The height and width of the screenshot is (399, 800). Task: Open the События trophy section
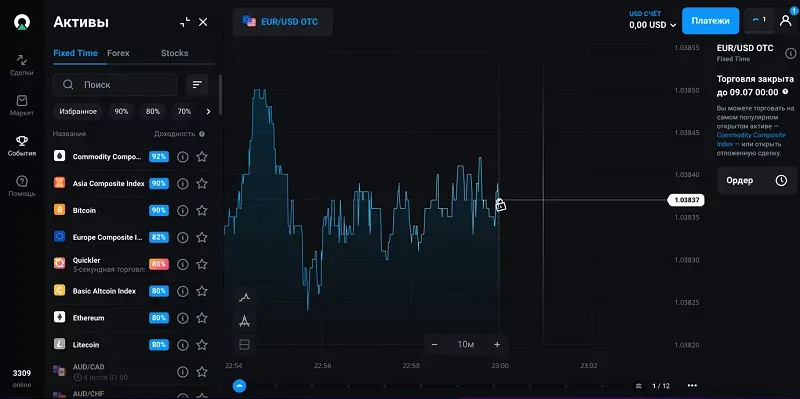(x=22, y=146)
